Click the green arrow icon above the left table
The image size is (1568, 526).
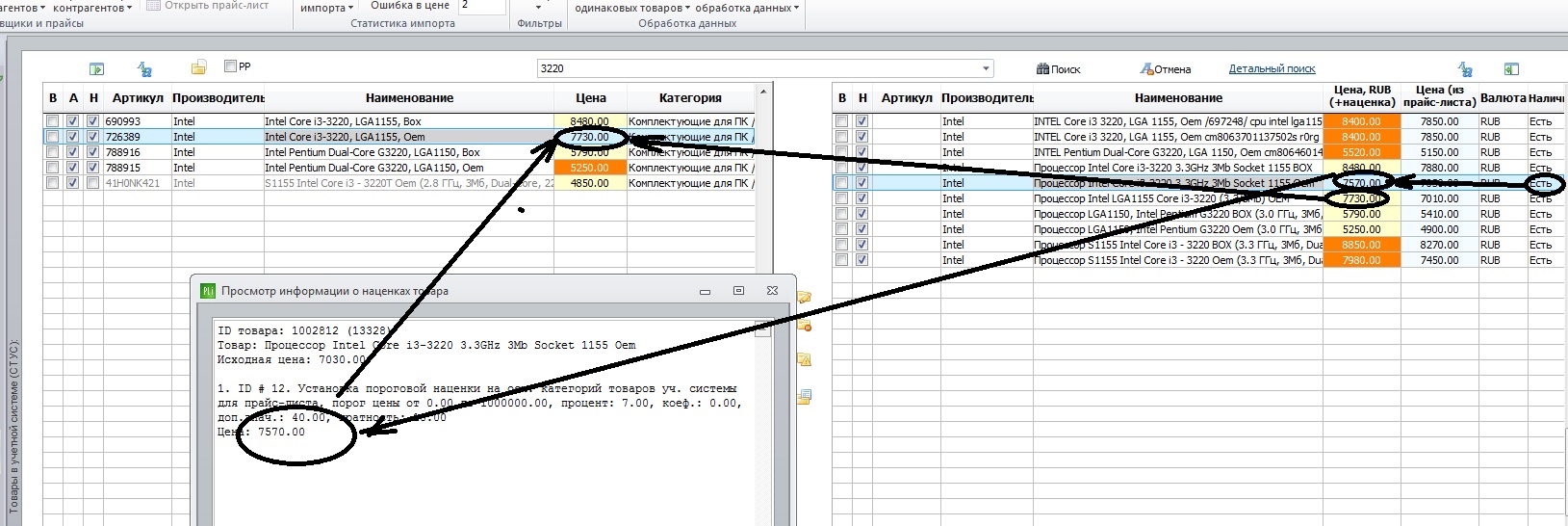(x=96, y=68)
